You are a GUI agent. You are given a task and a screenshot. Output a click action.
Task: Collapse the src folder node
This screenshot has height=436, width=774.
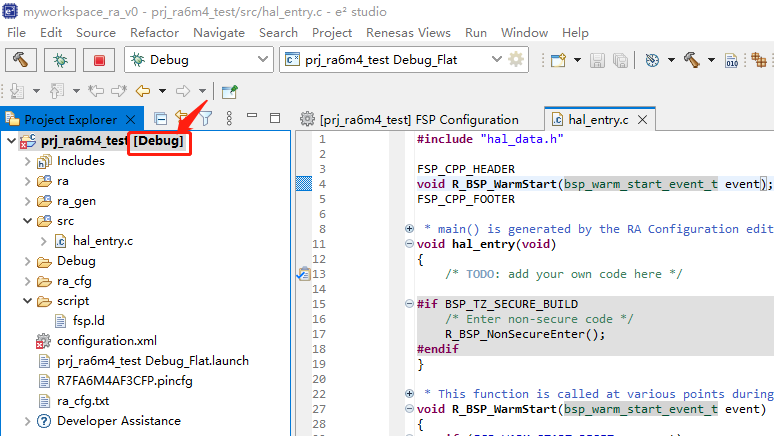coord(28,221)
